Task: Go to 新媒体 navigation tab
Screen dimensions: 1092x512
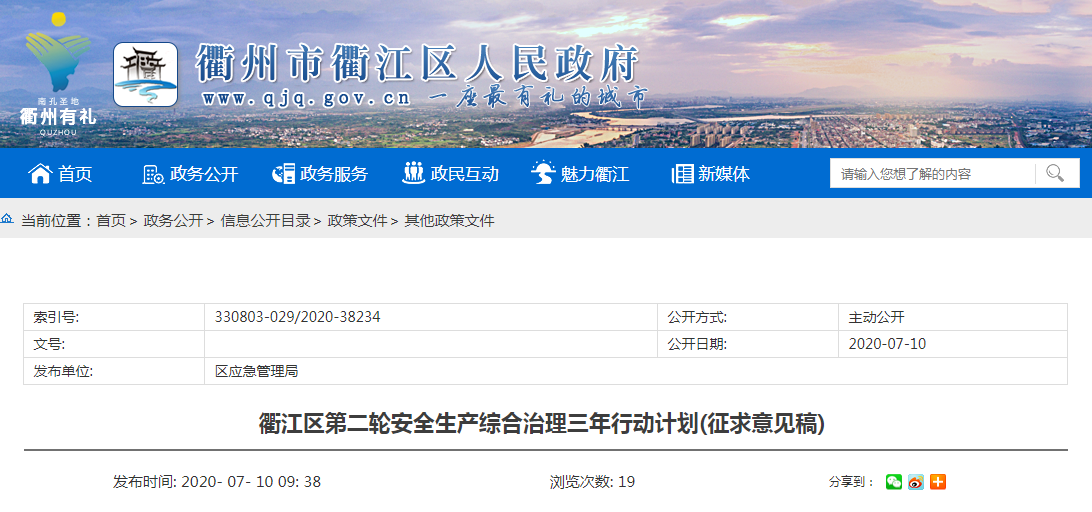Action: pyautogui.click(x=724, y=174)
